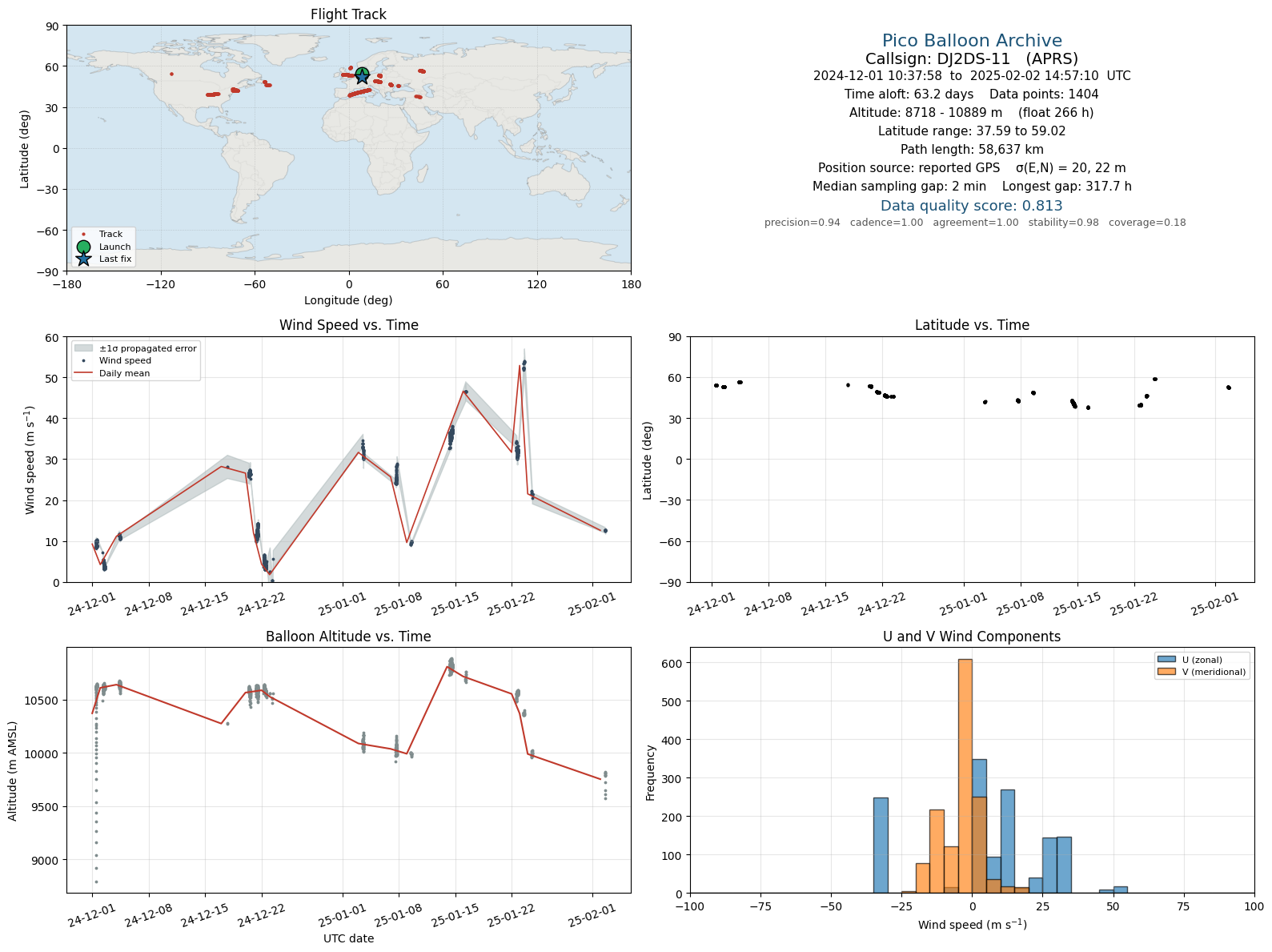The height and width of the screenshot is (952, 1272).
Task: Click the UTC date range line
Action: point(972,76)
